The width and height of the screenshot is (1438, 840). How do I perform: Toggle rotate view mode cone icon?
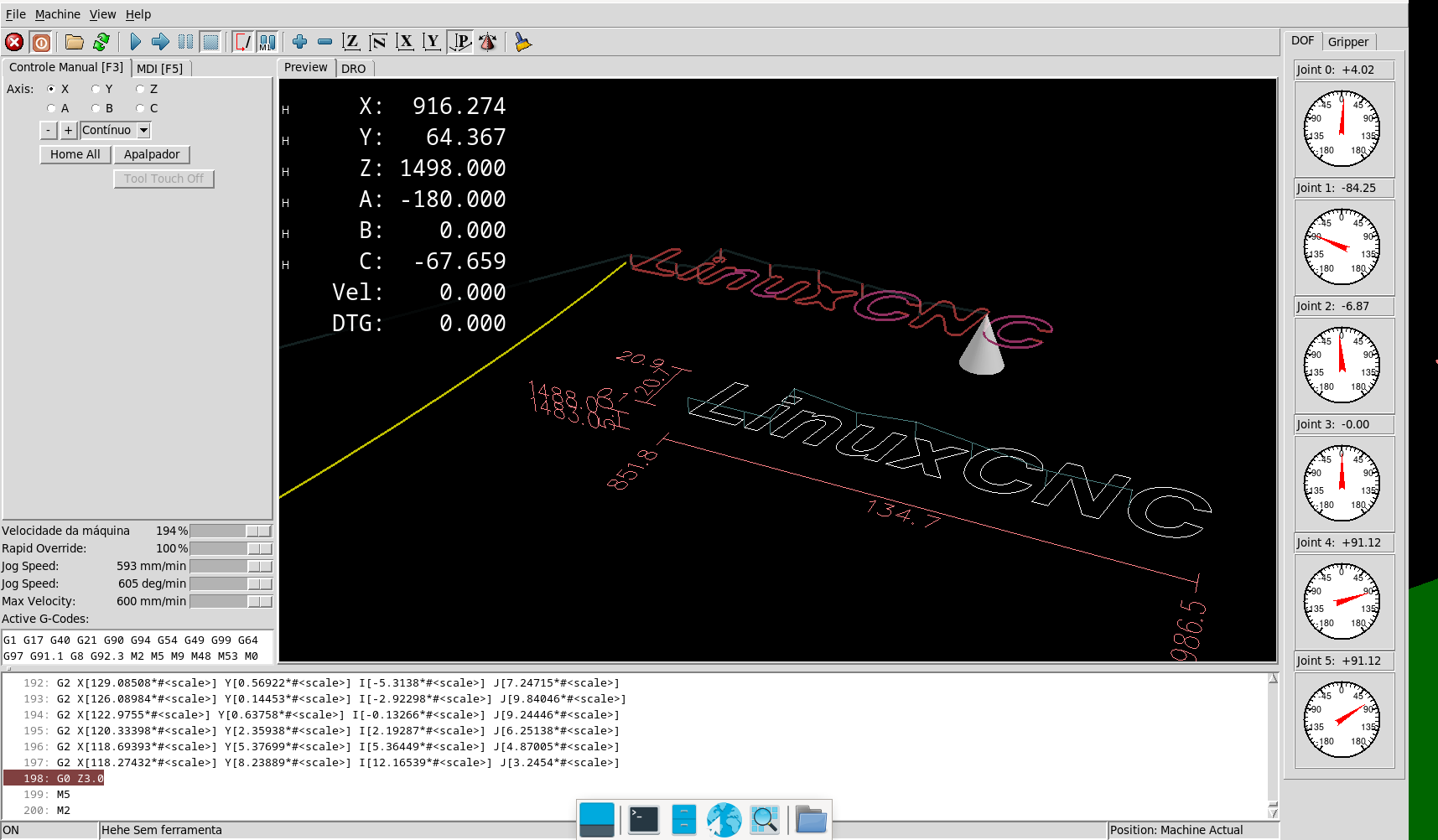point(487,42)
